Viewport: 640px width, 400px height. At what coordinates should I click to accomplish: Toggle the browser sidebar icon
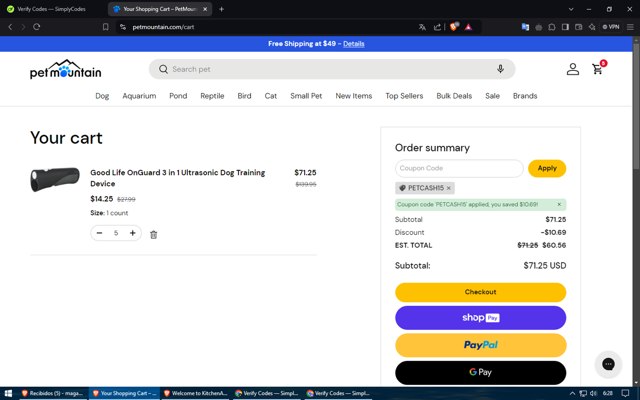[565, 27]
